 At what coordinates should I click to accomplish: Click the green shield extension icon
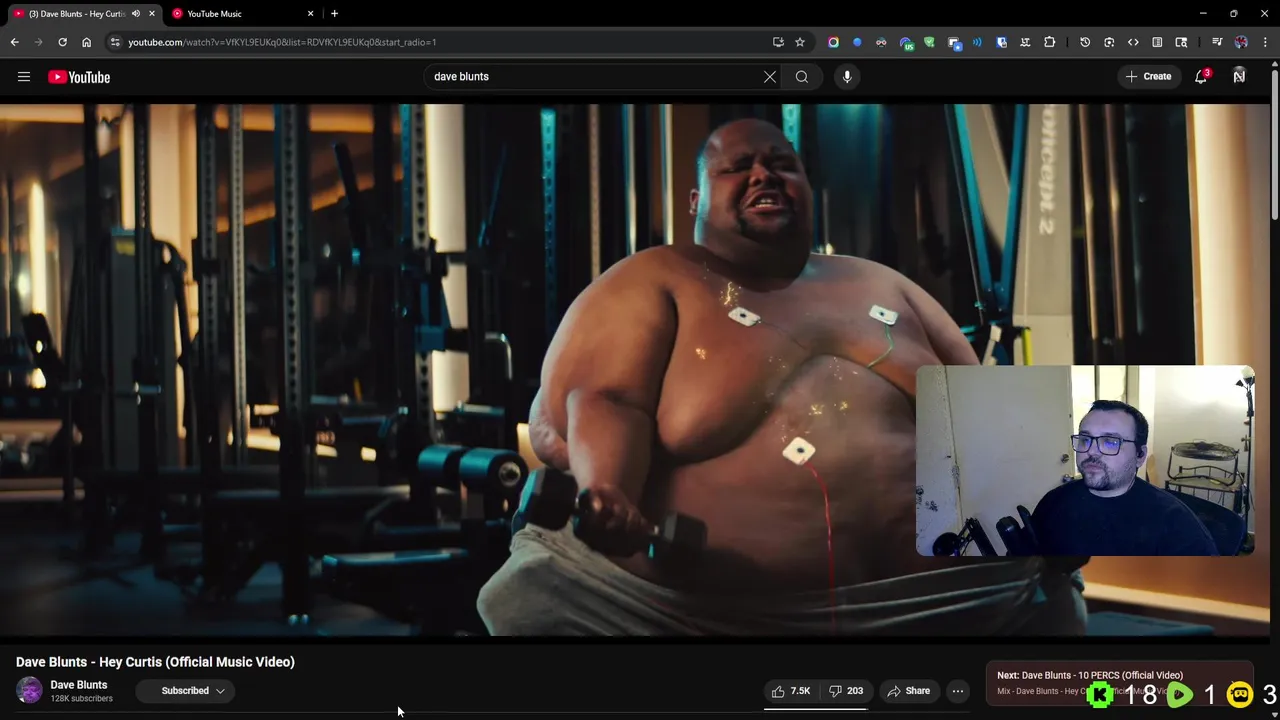929,42
